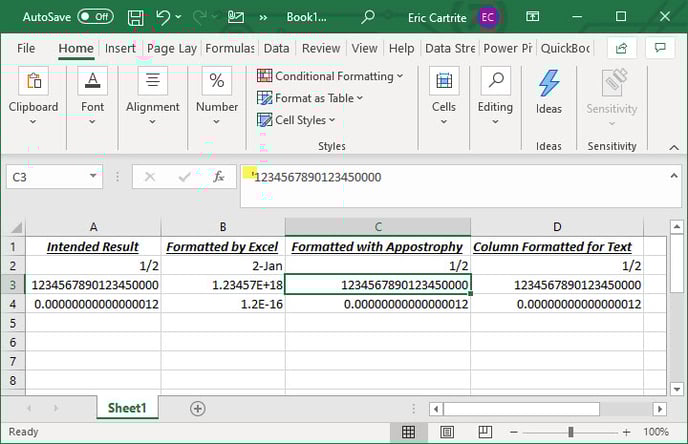688x444 pixels.
Task: Add a new sheet with plus icon
Action: tap(197, 408)
